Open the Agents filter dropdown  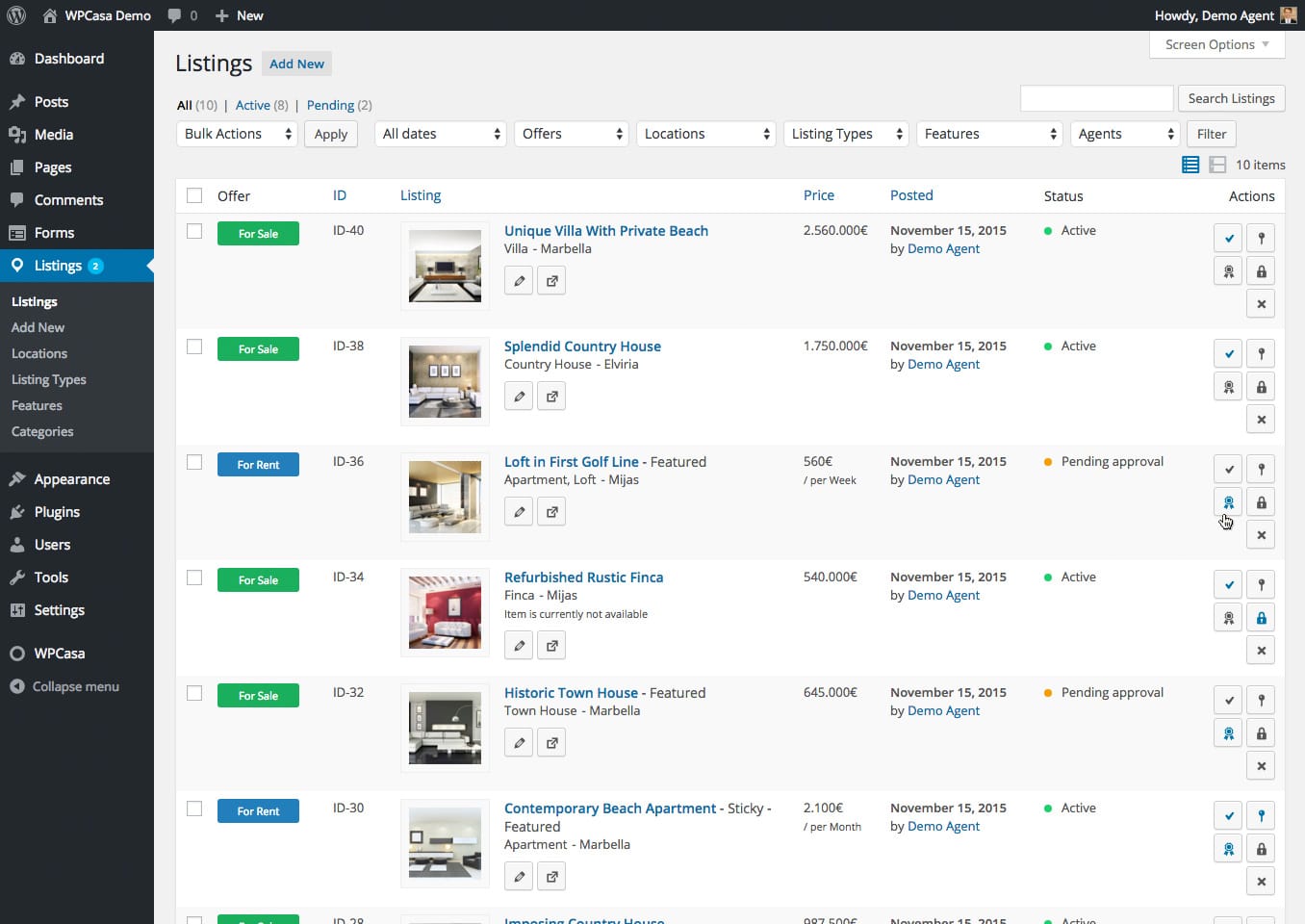(1124, 134)
